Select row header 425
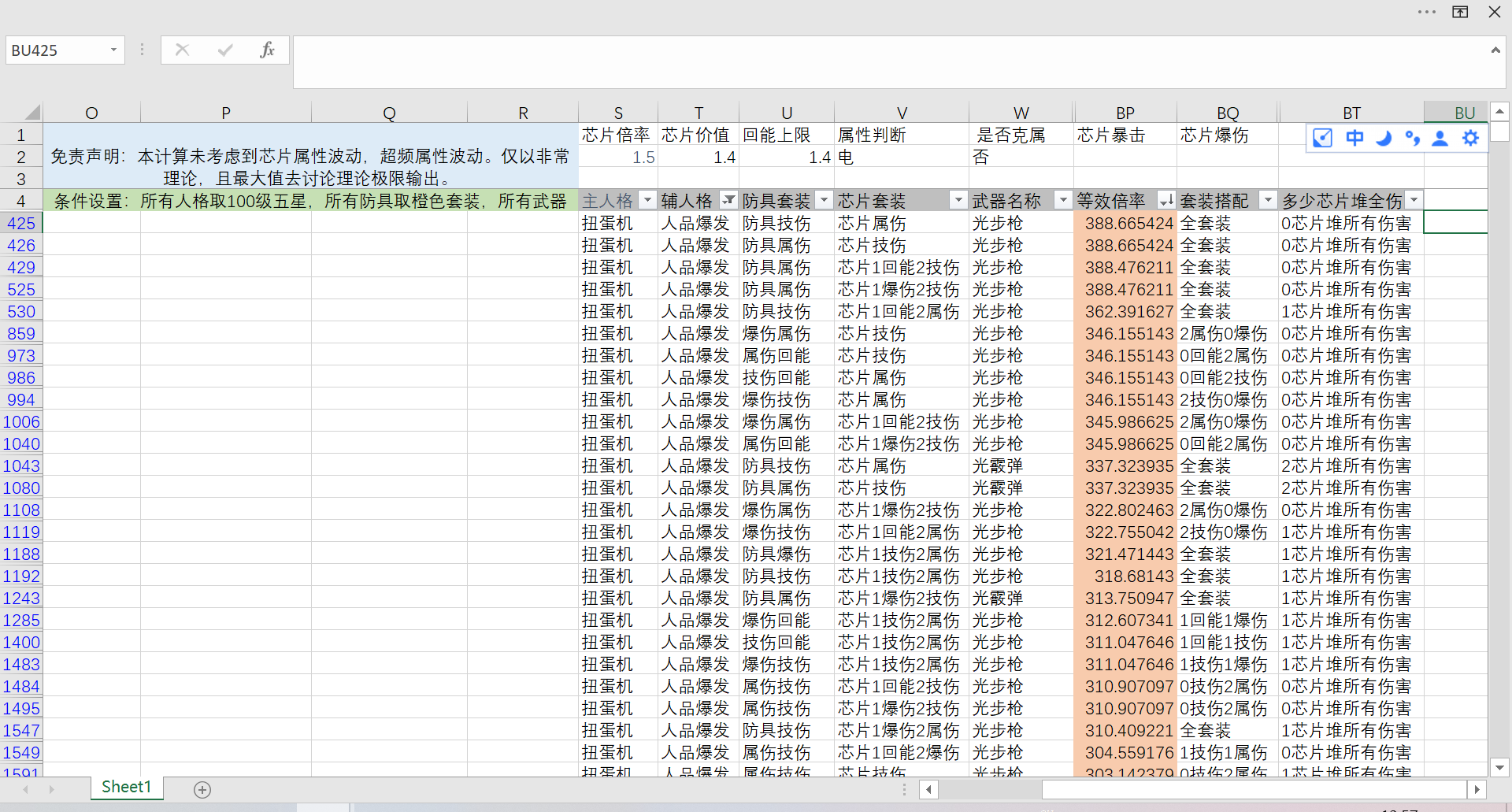Viewport: 1512px width, 812px height. coord(21,223)
